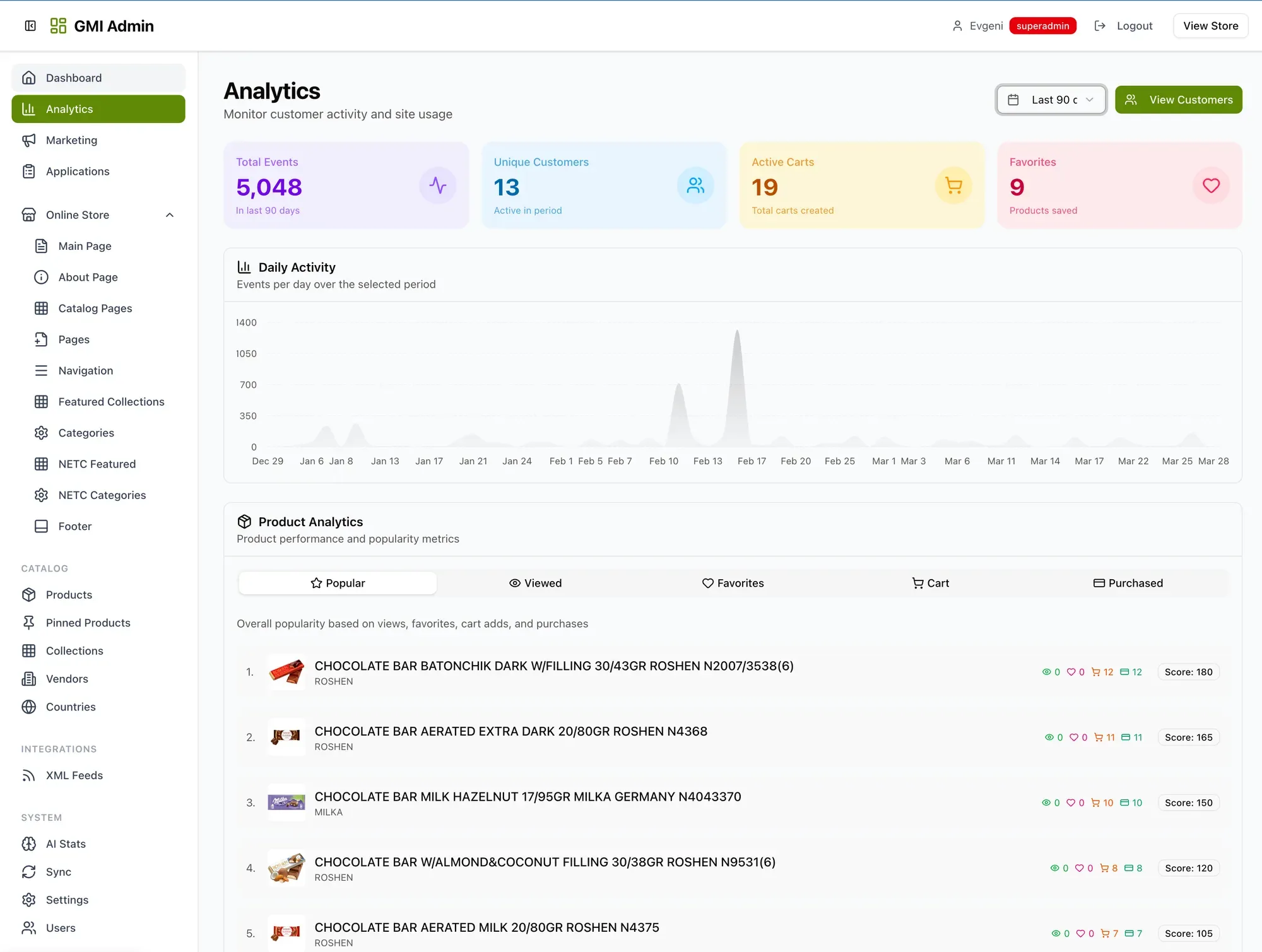Click the Logout link
This screenshot has height=952, width=1262.
(1135, 26)
